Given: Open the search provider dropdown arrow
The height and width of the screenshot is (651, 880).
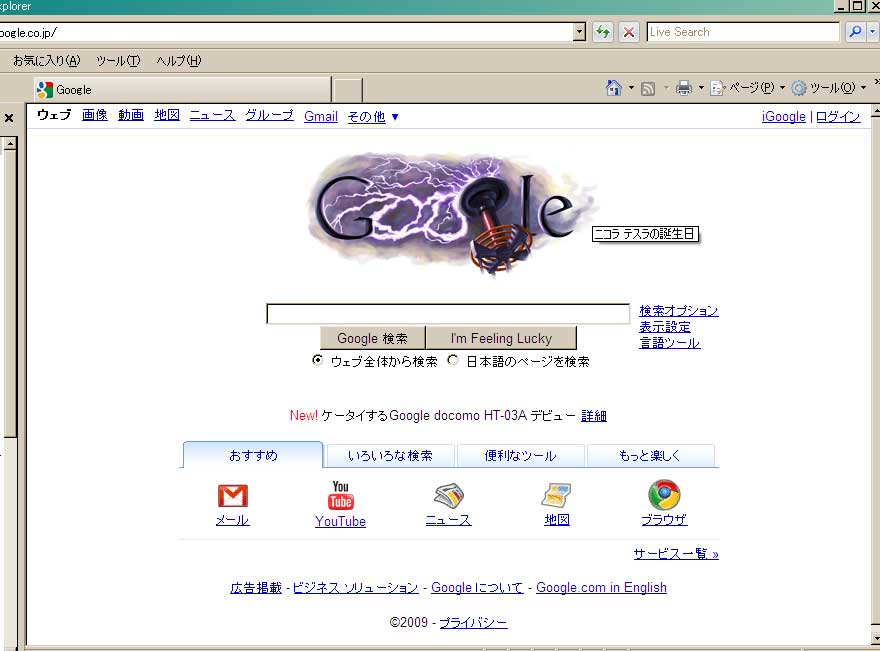Looking at the screenshot, I should [872, 32].
